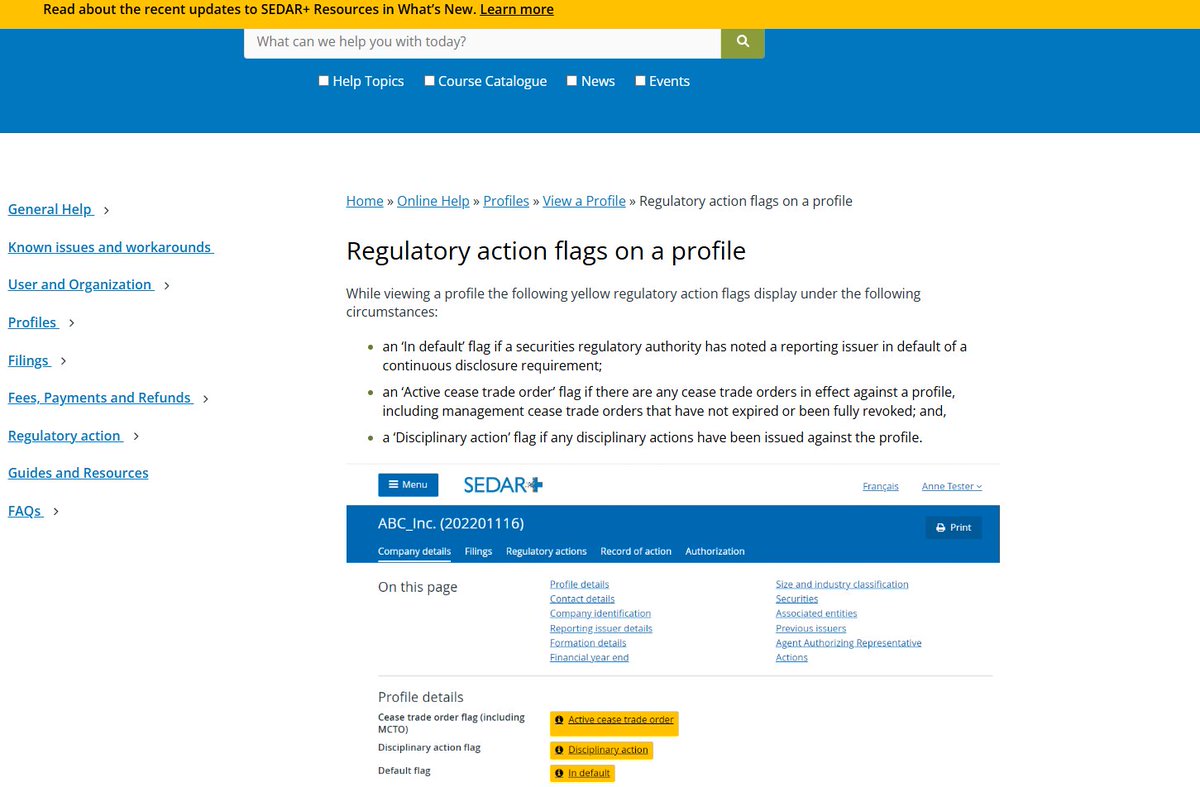Open the User and Organization sidebar link
Image resolution: width=1200 pixels, height=787 pixels.
pyautogui.click(x=81, y=284)
